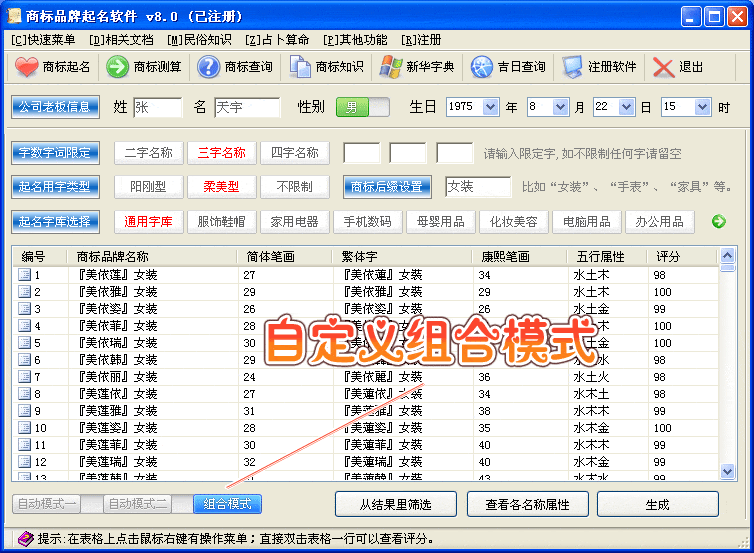Select 二字名称 name length option
Screen dimensions: 754x553
click(149, 153)
